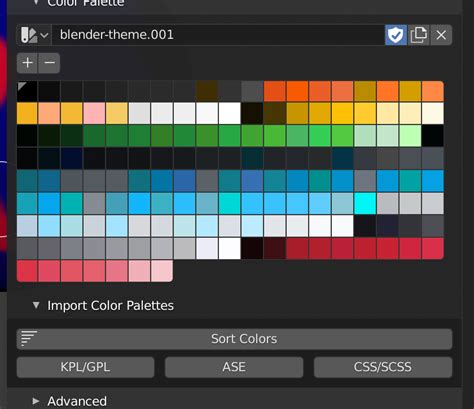Expand the Advanced section
Screen dimensions: 474x409
(x=36, y=401)
